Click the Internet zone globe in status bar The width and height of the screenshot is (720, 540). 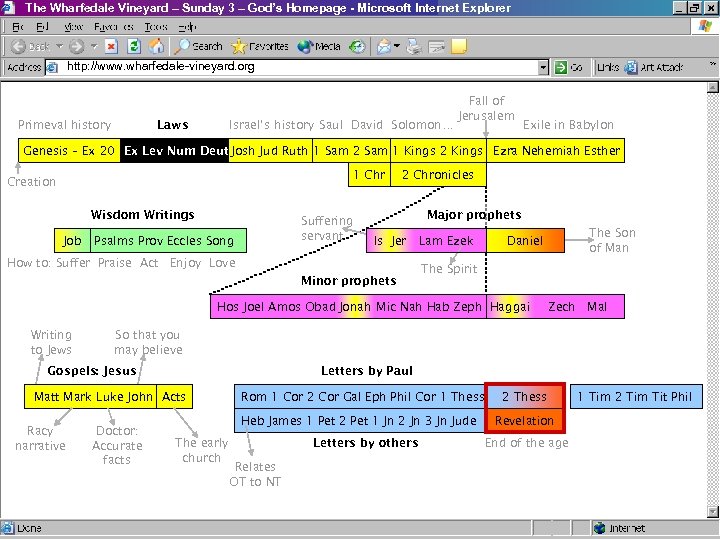[600, 528]
